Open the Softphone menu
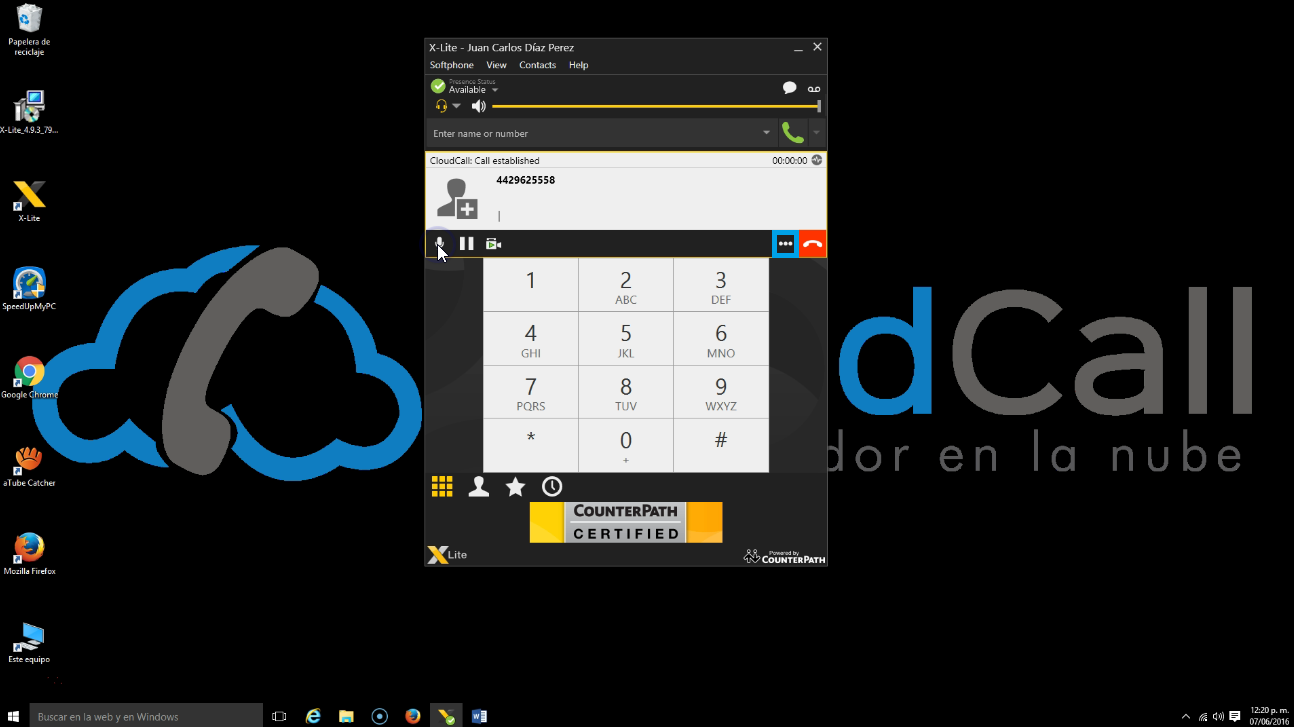This screenshot has width=1294, height=727. tap(452, 65)
